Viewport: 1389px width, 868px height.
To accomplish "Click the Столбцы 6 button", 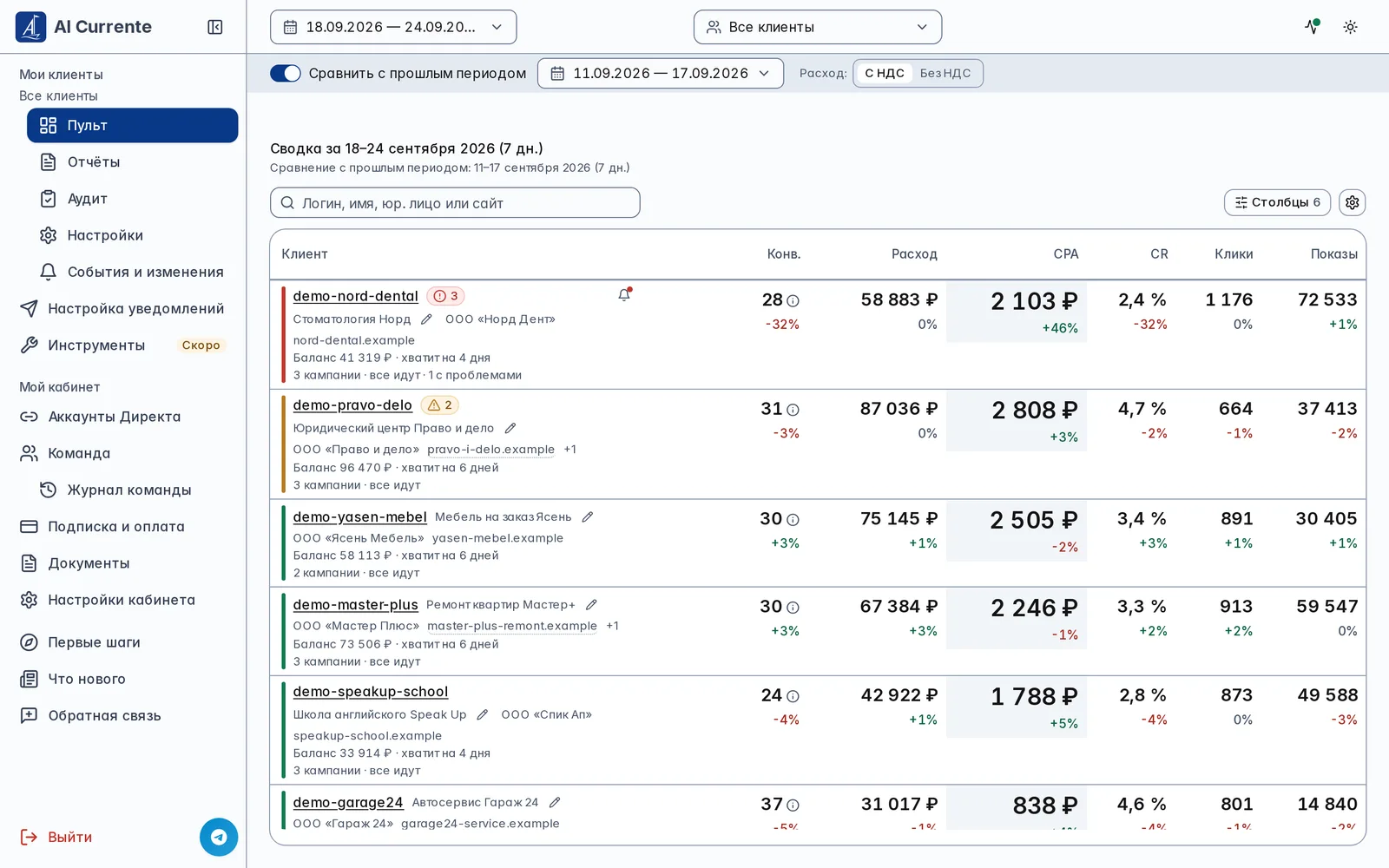I will (1277, 202).
